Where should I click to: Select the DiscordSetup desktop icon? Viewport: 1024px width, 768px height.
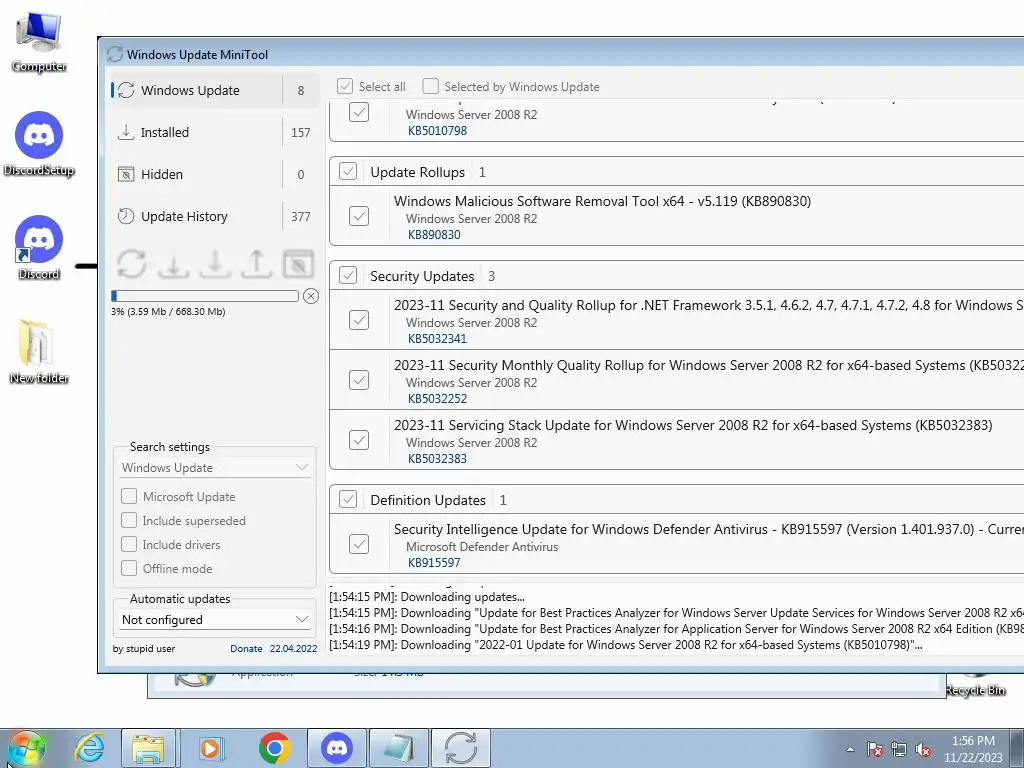pyautogui.click(x=39, y=144)
